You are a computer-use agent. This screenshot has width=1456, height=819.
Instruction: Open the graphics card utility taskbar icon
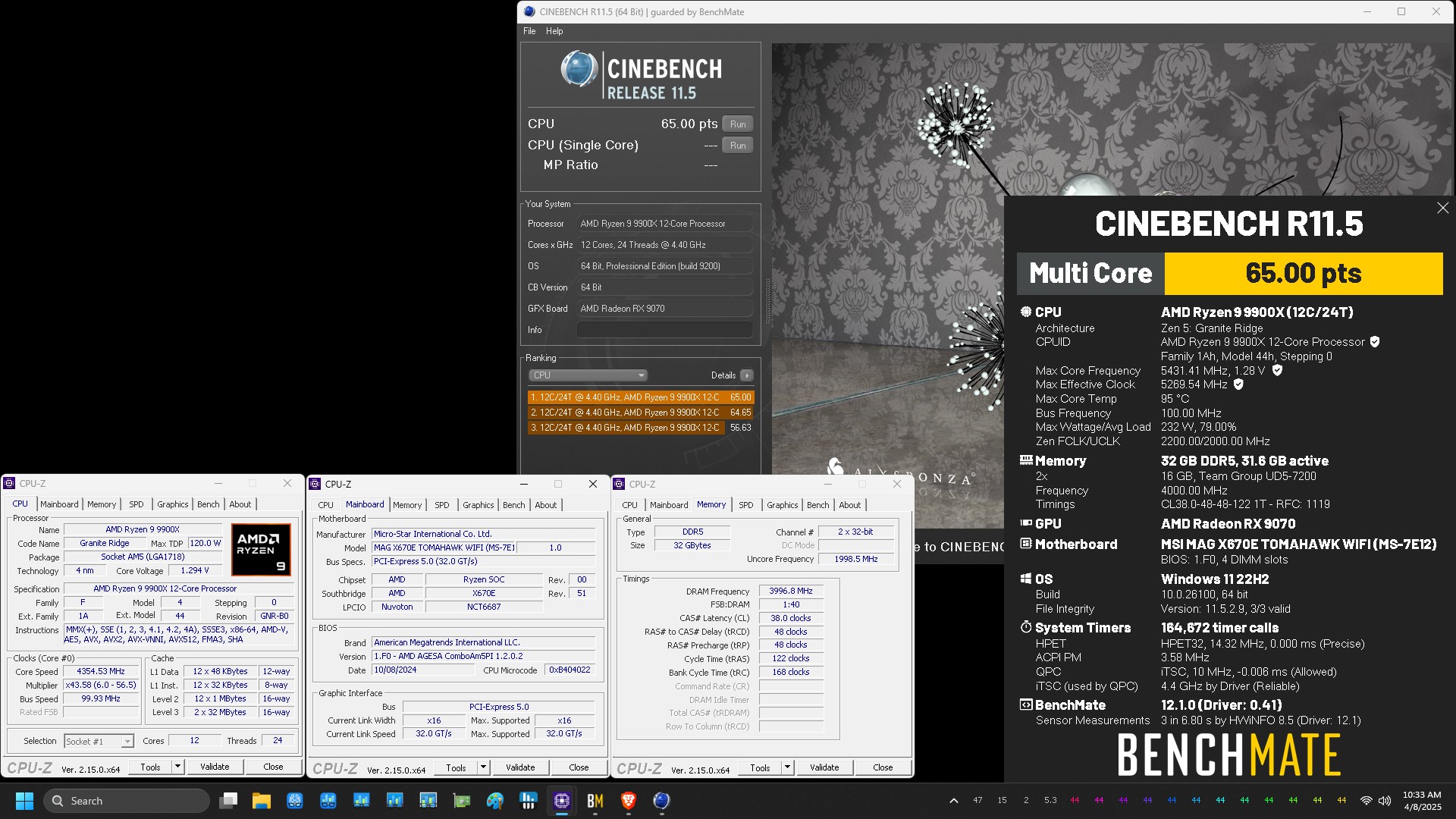pyautogui.click(x=462, y=801)
